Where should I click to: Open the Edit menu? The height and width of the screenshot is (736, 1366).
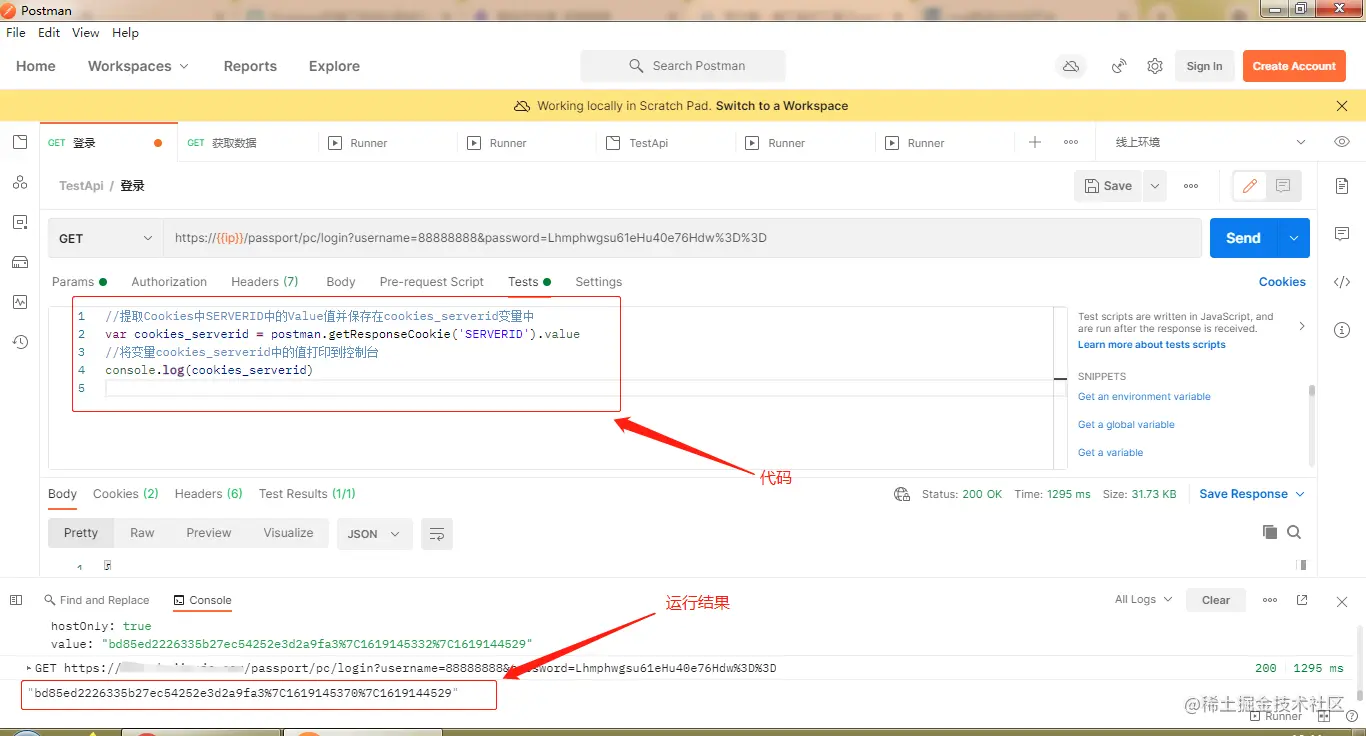[x=49, y=33]
